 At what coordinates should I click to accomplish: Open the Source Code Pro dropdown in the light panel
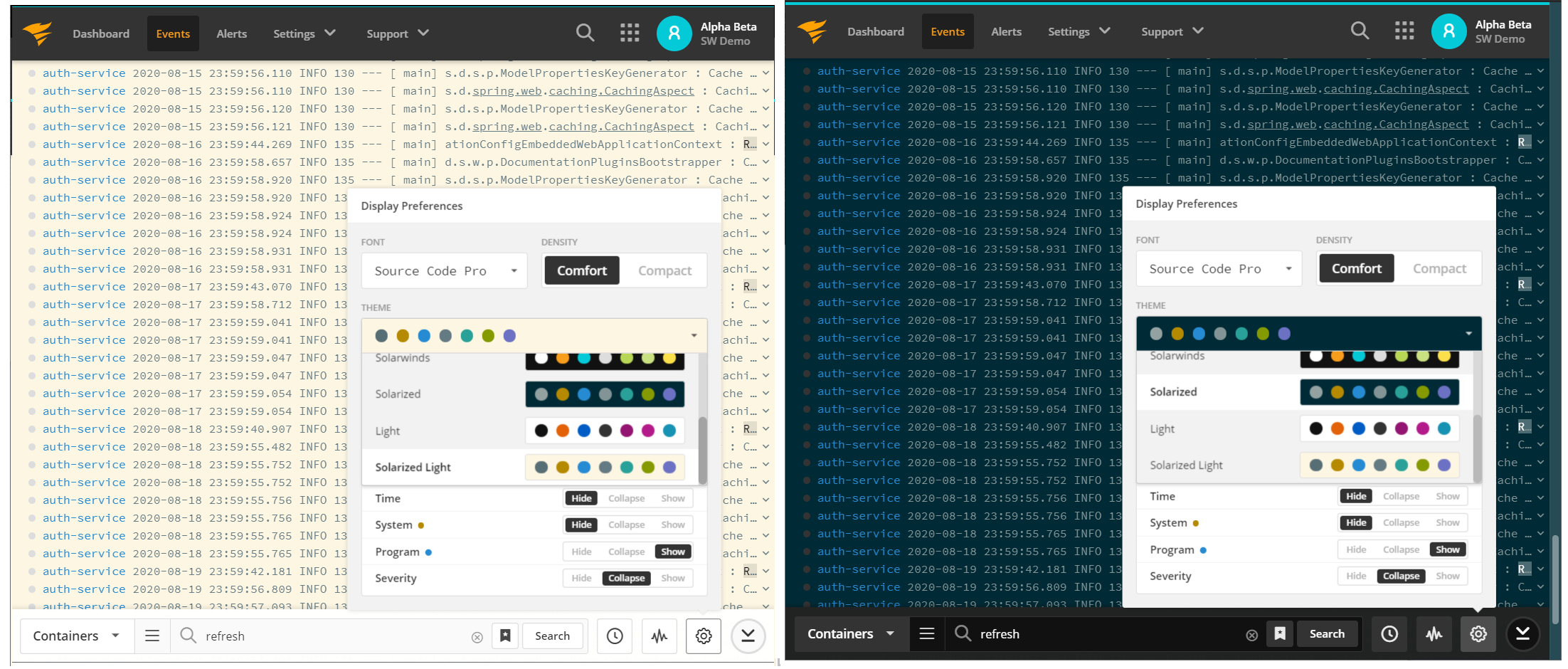[445, 270]
